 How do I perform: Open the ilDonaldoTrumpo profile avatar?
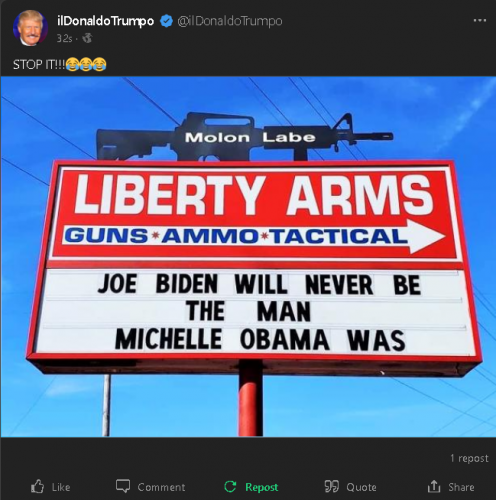[30, 28]
